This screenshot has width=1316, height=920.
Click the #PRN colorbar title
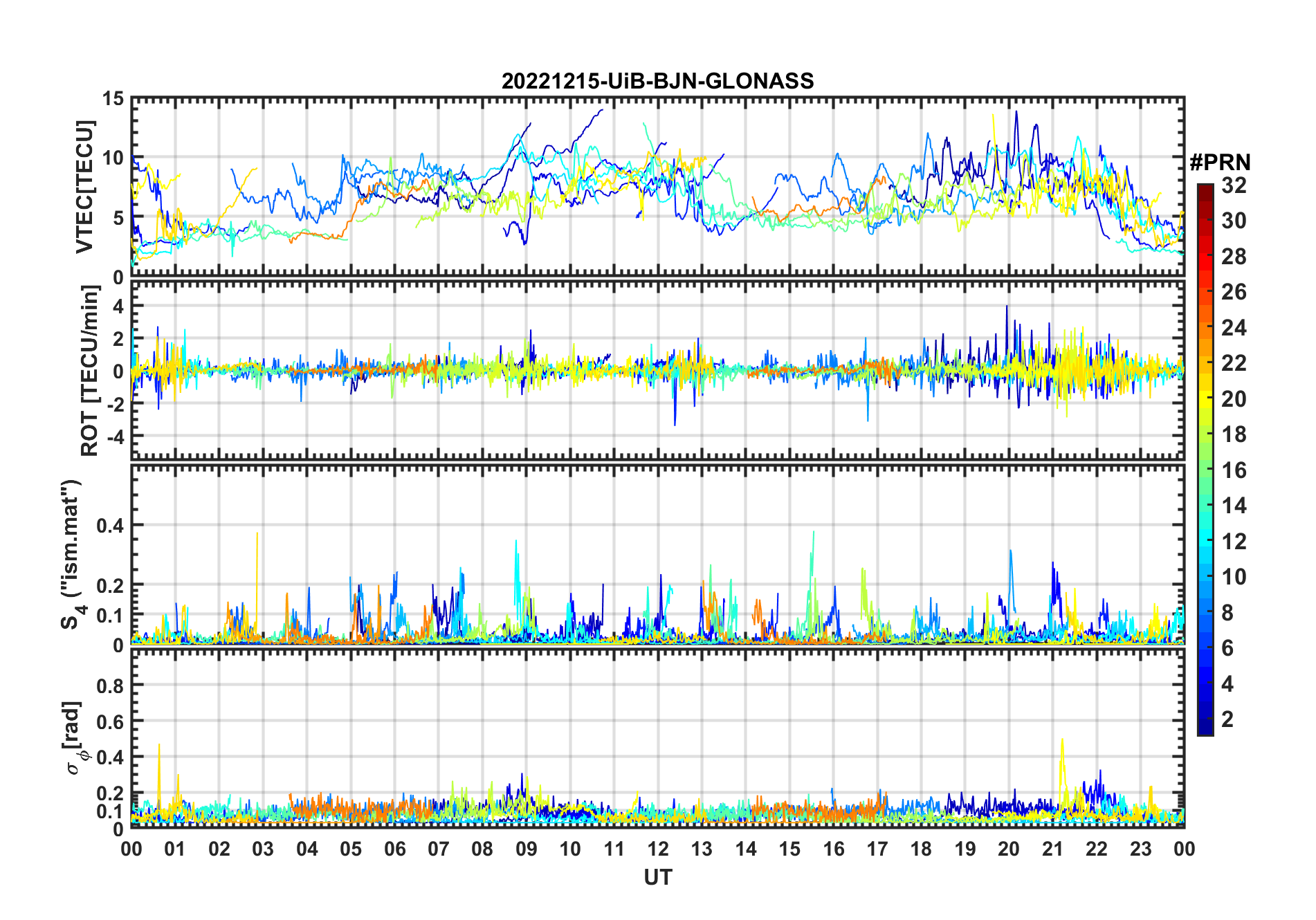[1220, 163]
